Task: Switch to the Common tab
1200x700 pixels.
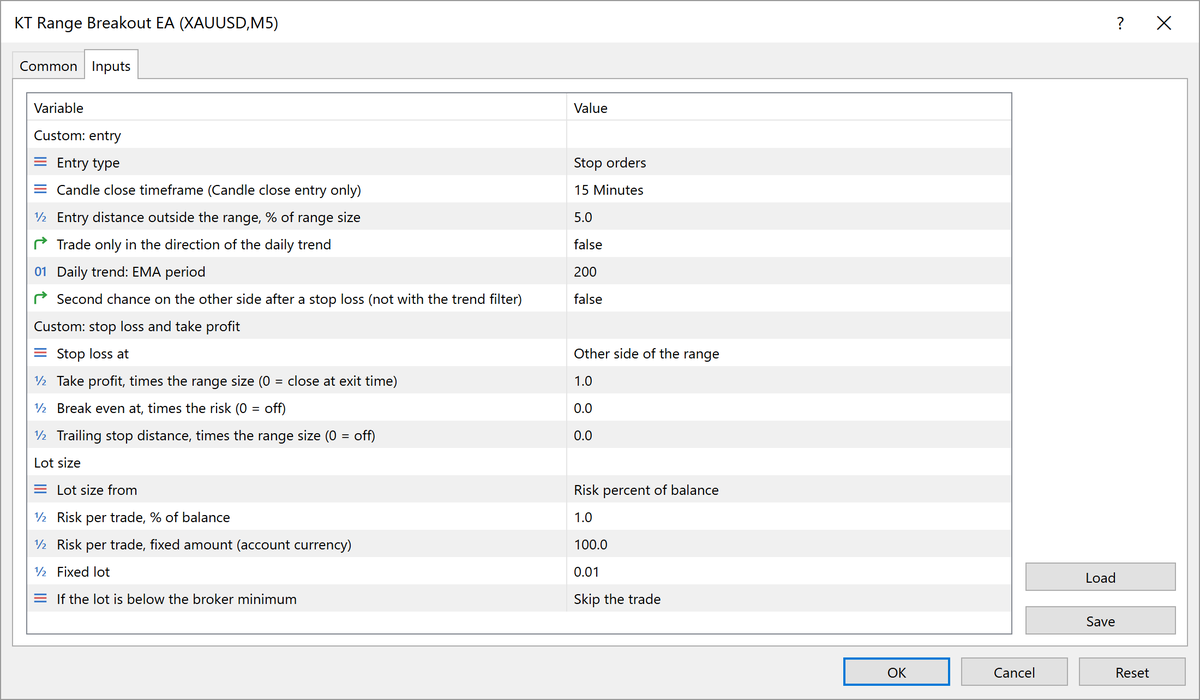Action: (x=48, y=66)
